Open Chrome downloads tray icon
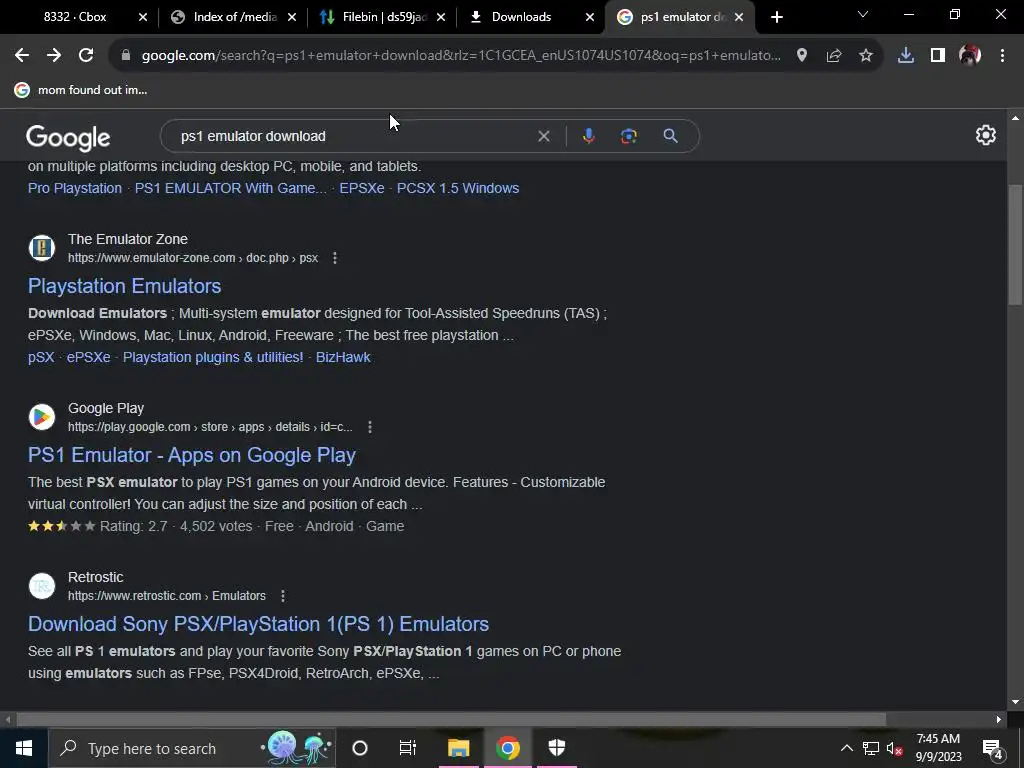 pyautogui.click(x=905, y=56)
